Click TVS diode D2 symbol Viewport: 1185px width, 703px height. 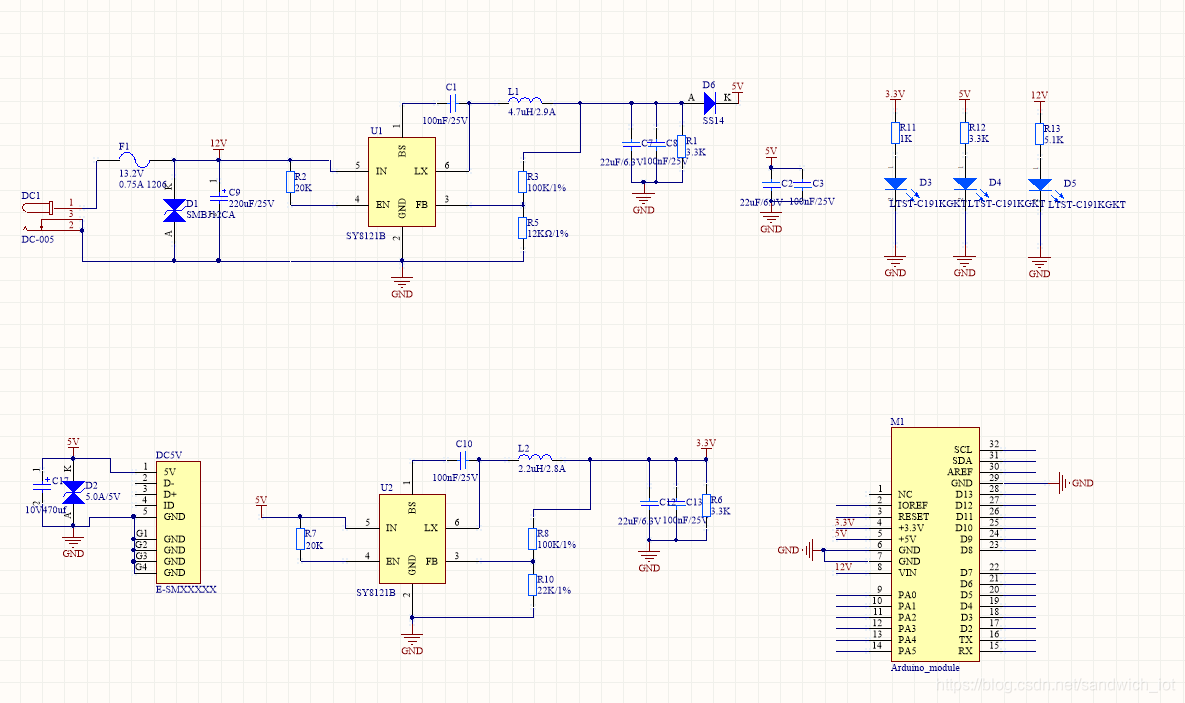(x=73, y=492)
